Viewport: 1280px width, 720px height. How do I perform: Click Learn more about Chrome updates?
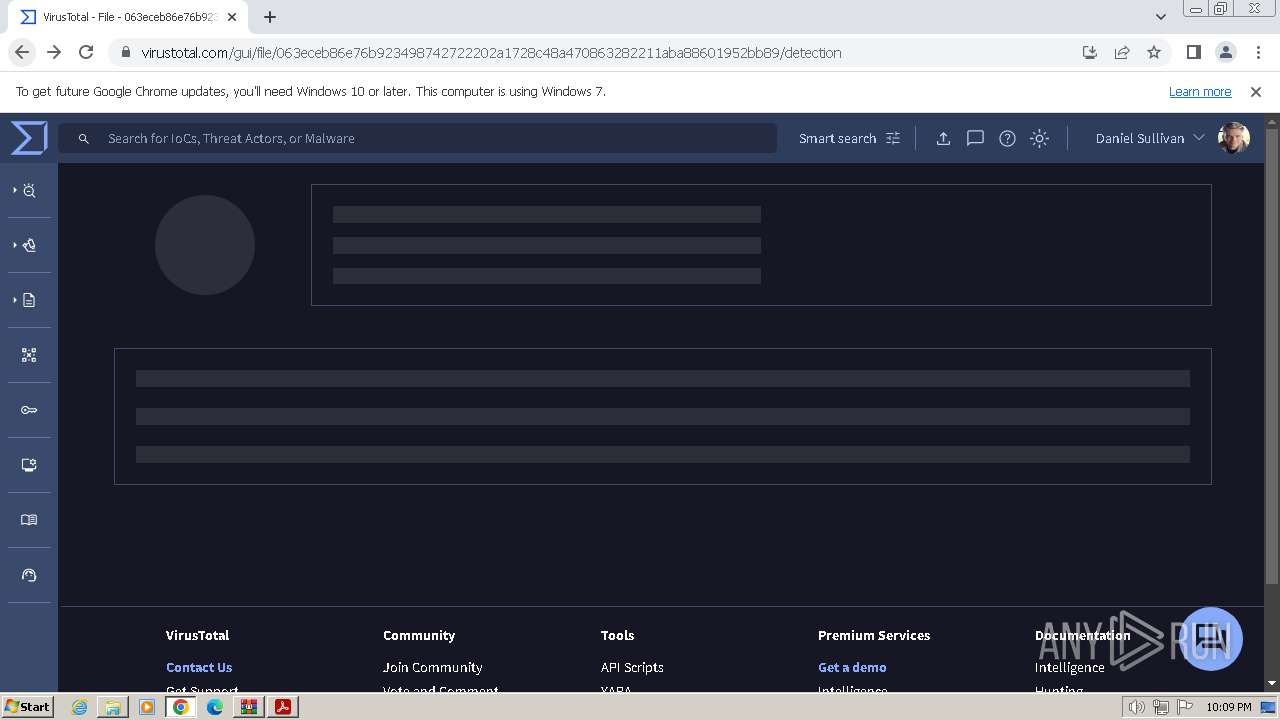pos(1200,91)
